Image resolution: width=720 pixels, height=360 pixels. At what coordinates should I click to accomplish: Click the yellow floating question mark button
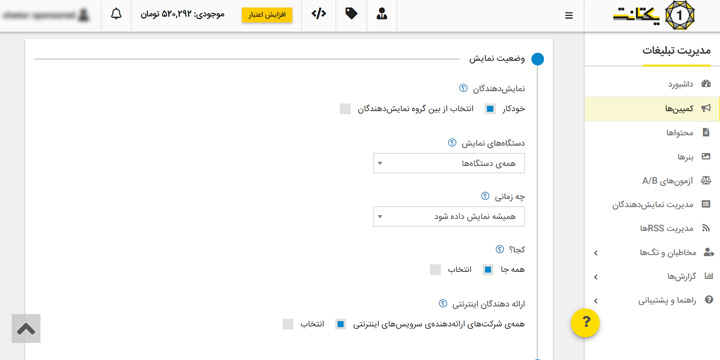click(585, 323)
